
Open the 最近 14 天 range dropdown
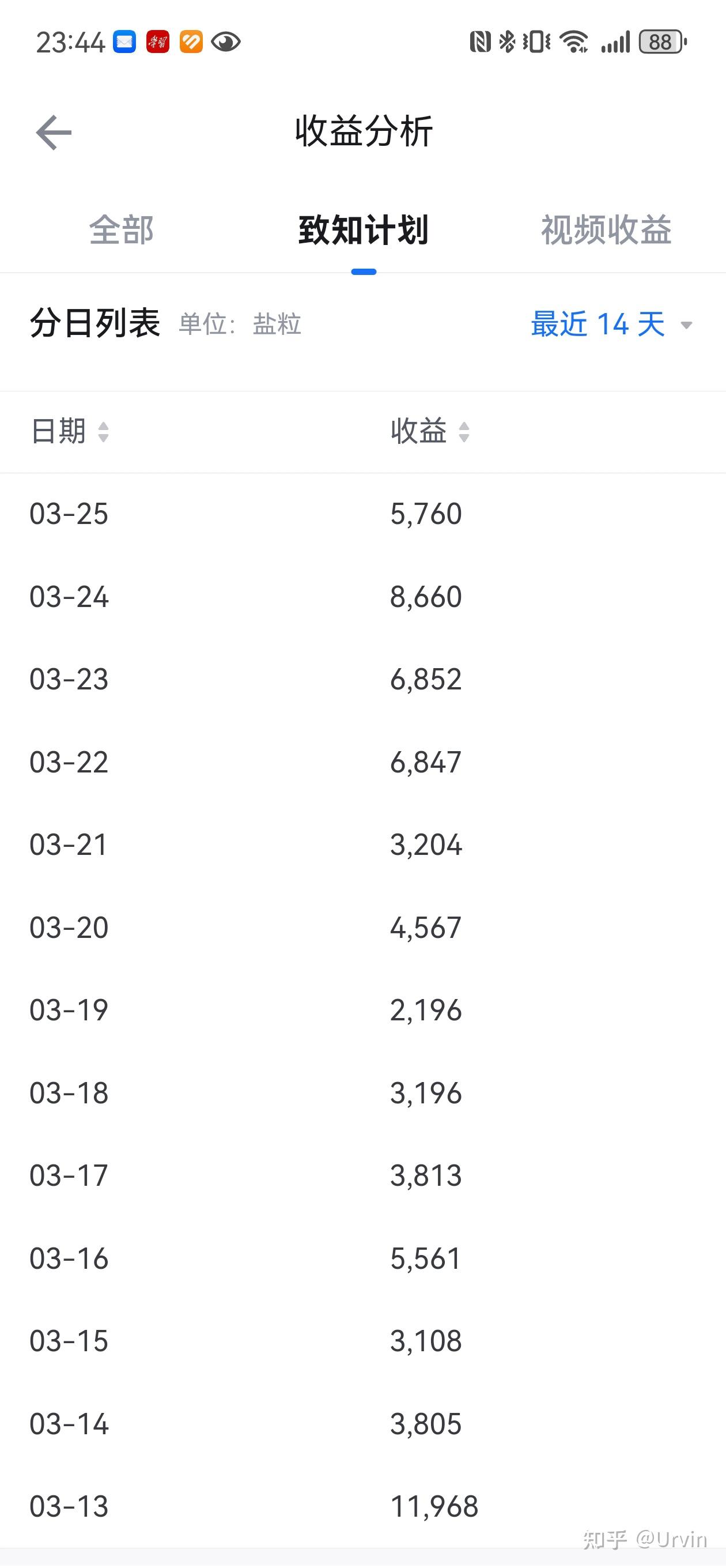tap(611, 325)
